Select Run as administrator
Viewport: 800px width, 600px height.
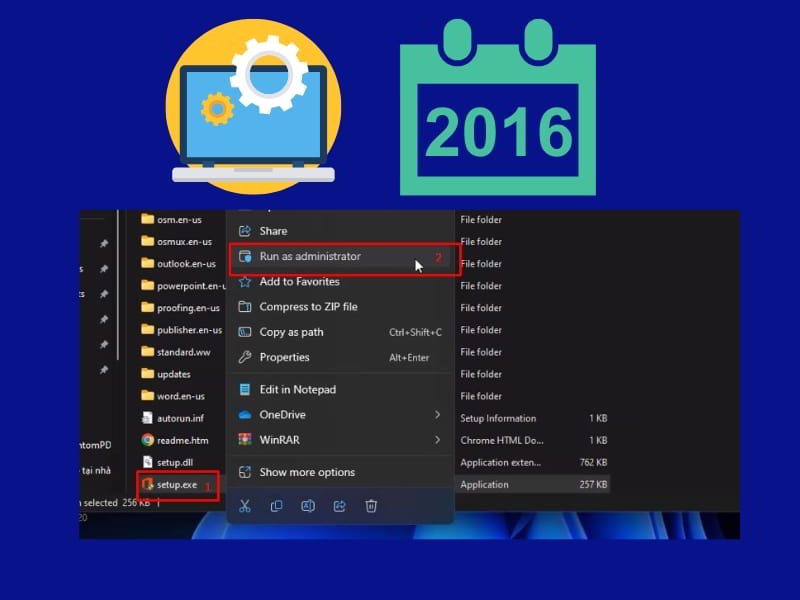pos(310,257)
